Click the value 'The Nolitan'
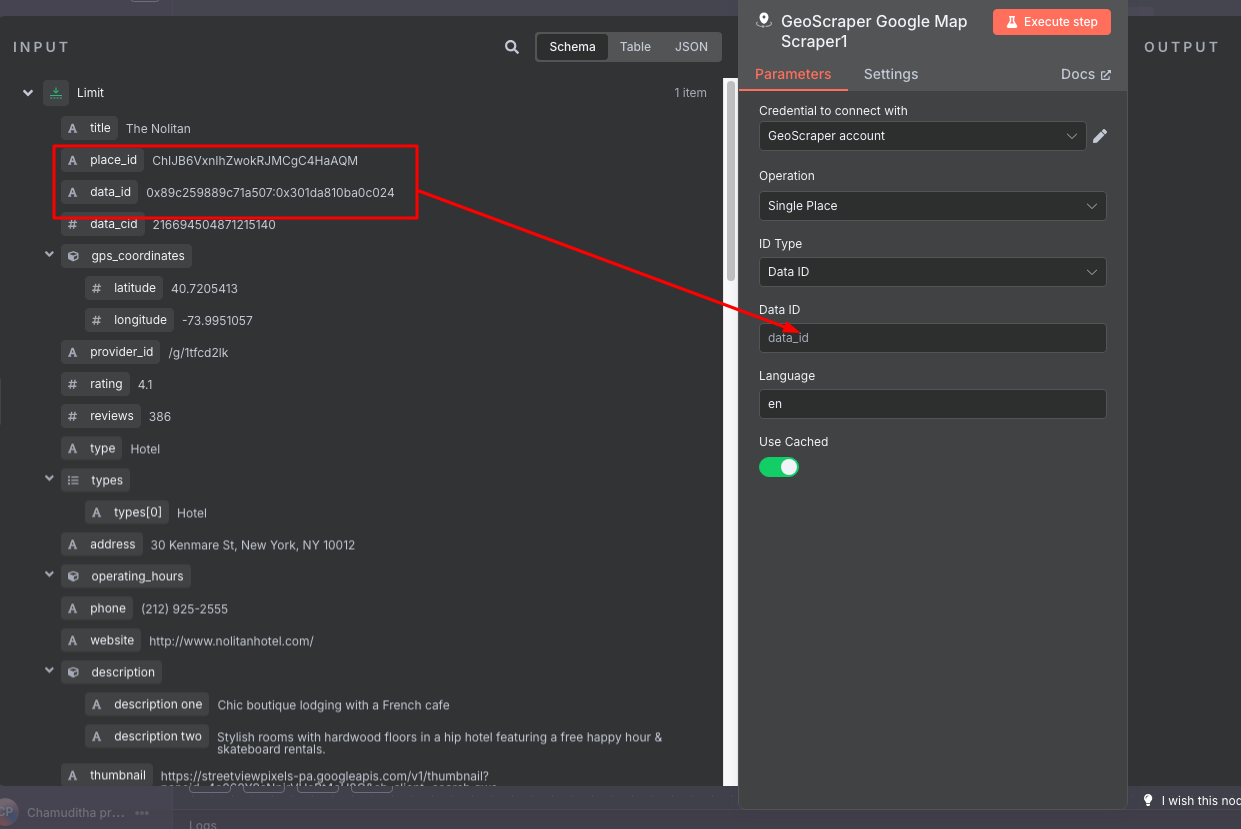1241x829 pixels. 158,129
